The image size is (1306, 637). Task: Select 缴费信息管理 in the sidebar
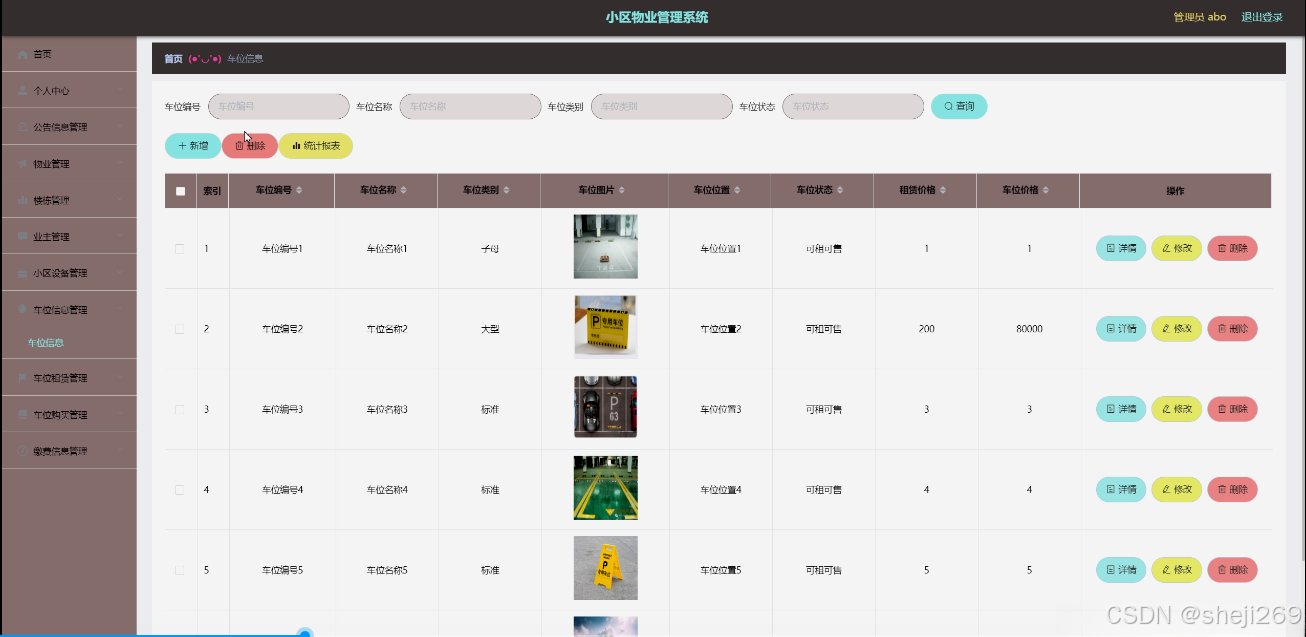point(68,449)
